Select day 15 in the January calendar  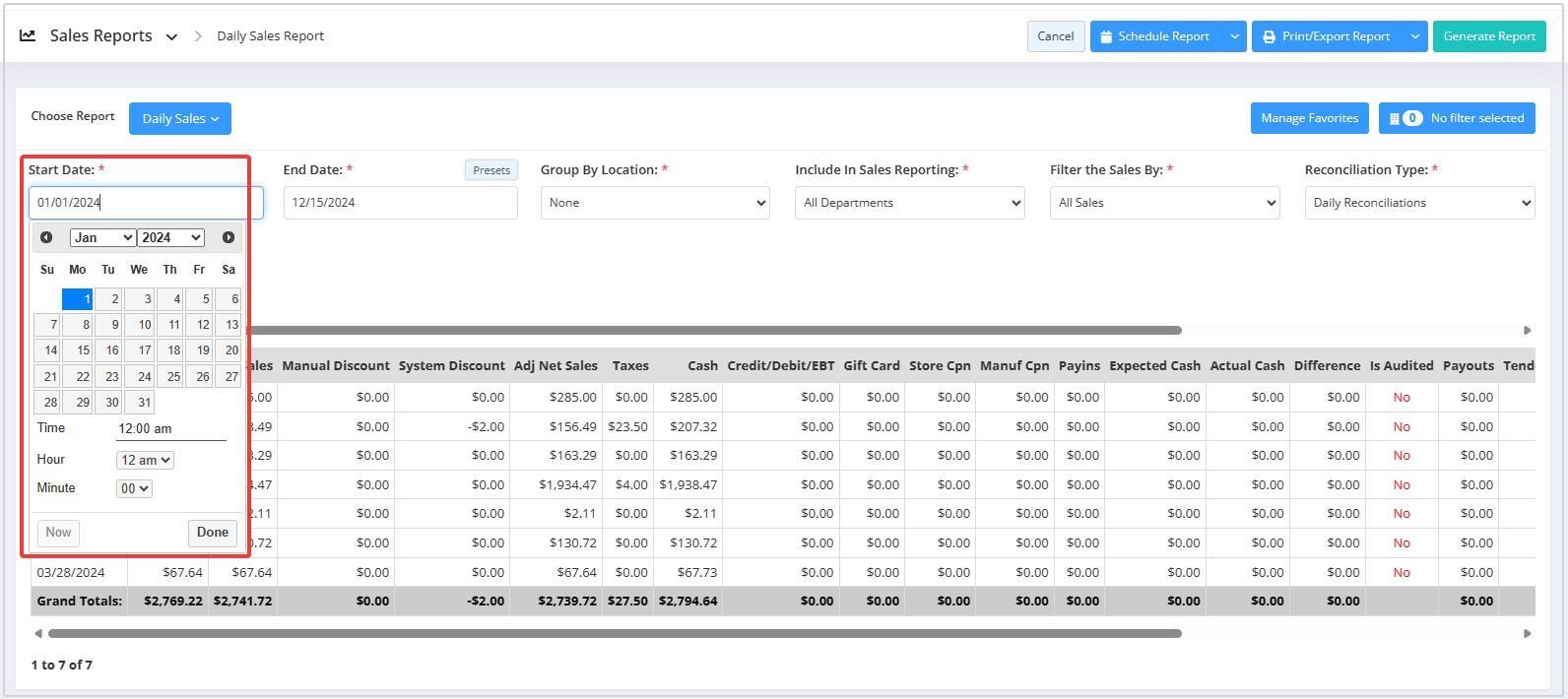78,349
